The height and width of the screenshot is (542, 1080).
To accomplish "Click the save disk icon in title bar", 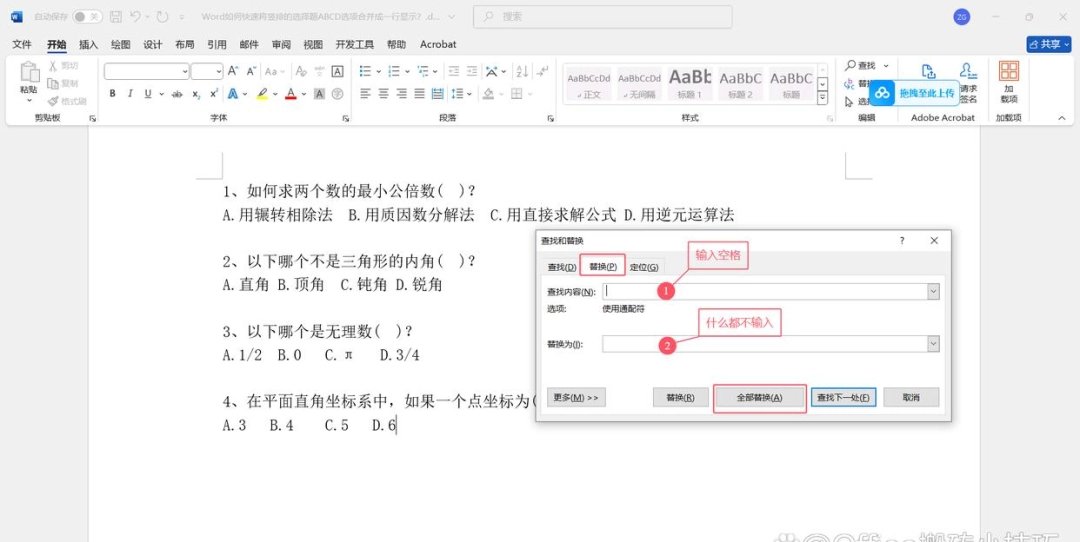I will pos(116,17).
